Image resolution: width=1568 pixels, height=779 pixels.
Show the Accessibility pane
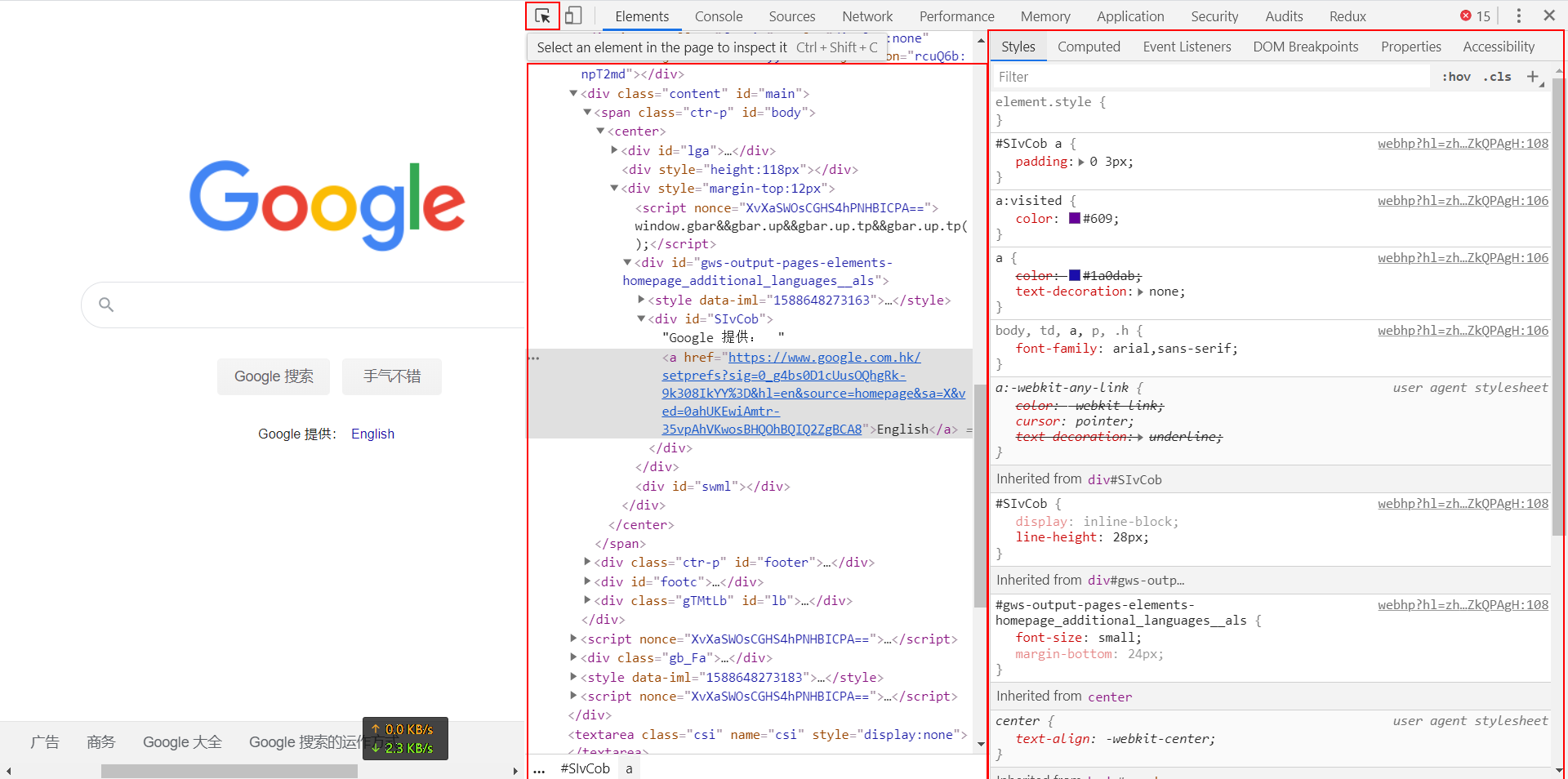pos(1499,47)
